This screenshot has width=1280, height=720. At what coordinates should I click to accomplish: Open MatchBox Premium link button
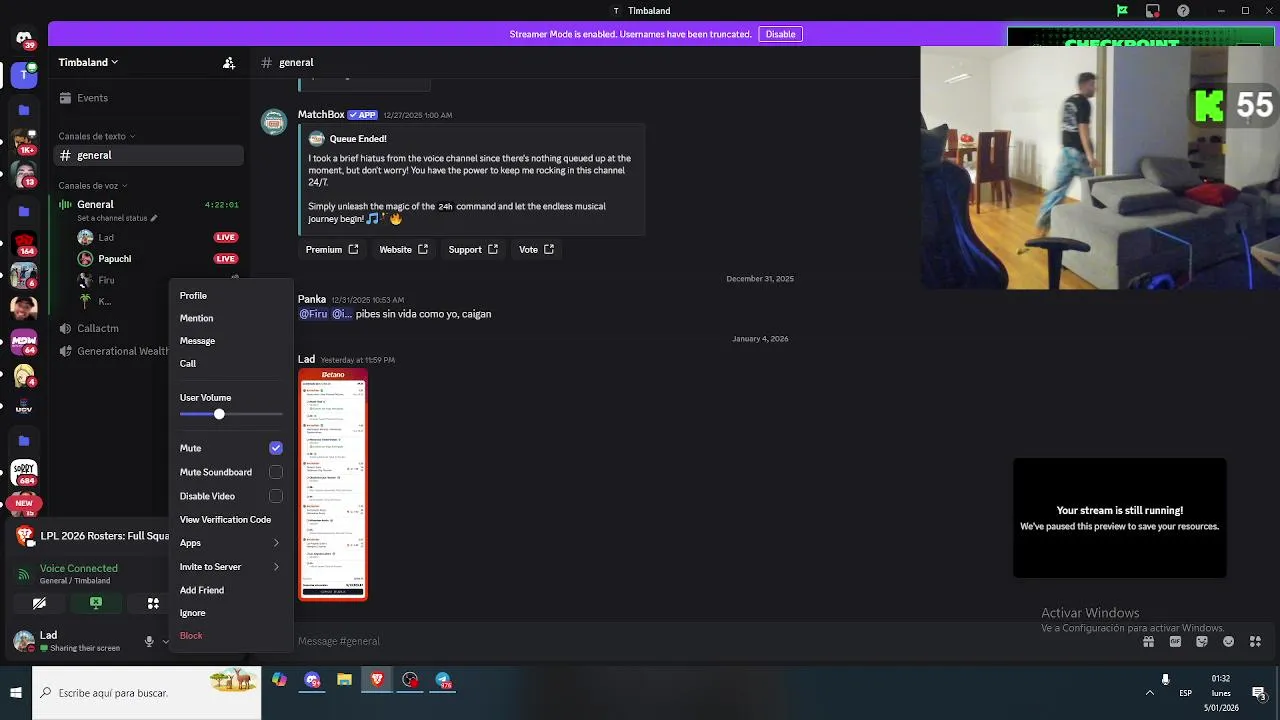click(x=332, y=249)
